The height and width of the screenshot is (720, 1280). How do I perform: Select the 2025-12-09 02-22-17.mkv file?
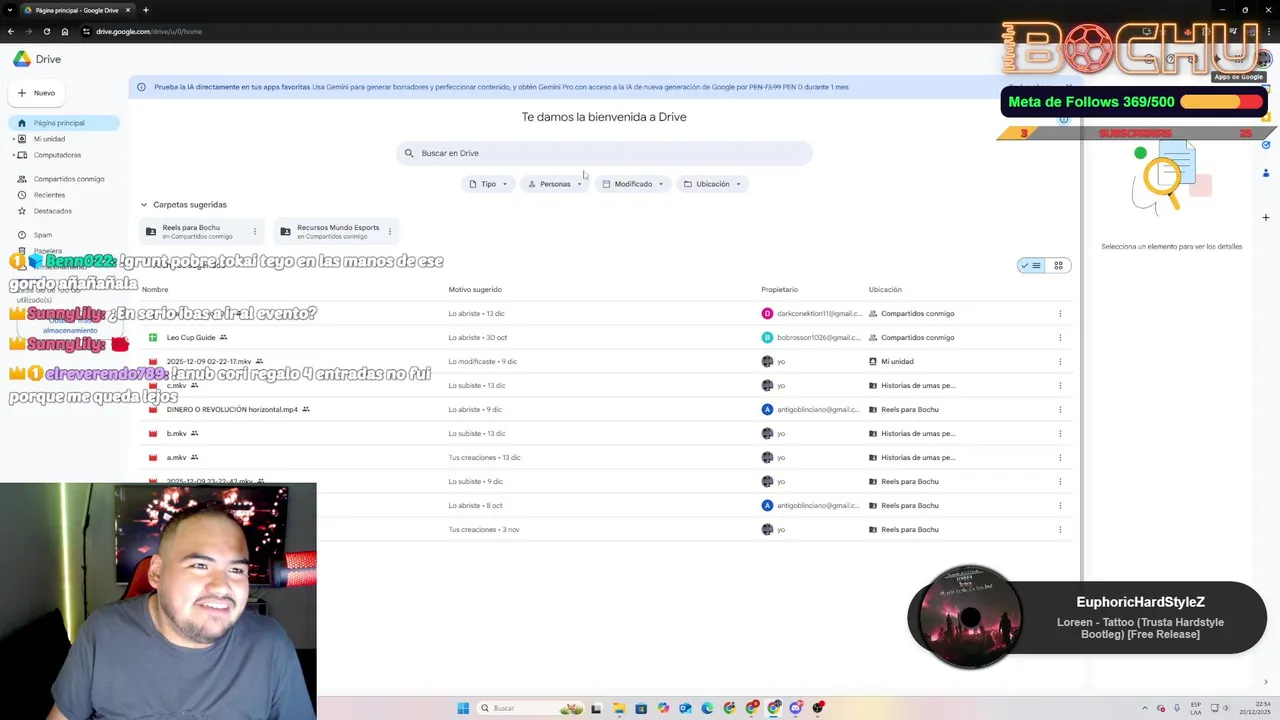[605, 362]
